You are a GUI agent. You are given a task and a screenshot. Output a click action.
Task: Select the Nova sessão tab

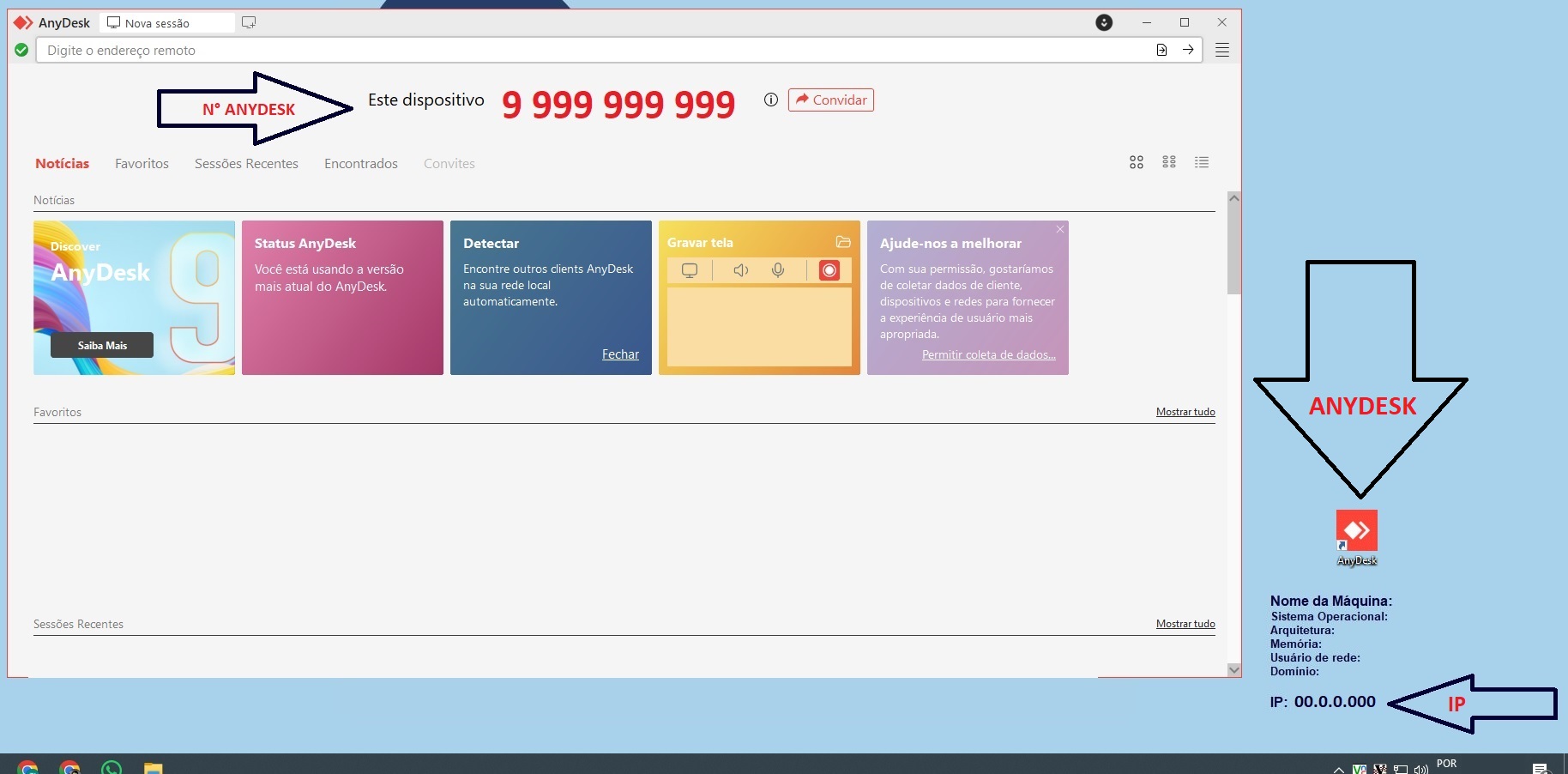coord(166,22)
